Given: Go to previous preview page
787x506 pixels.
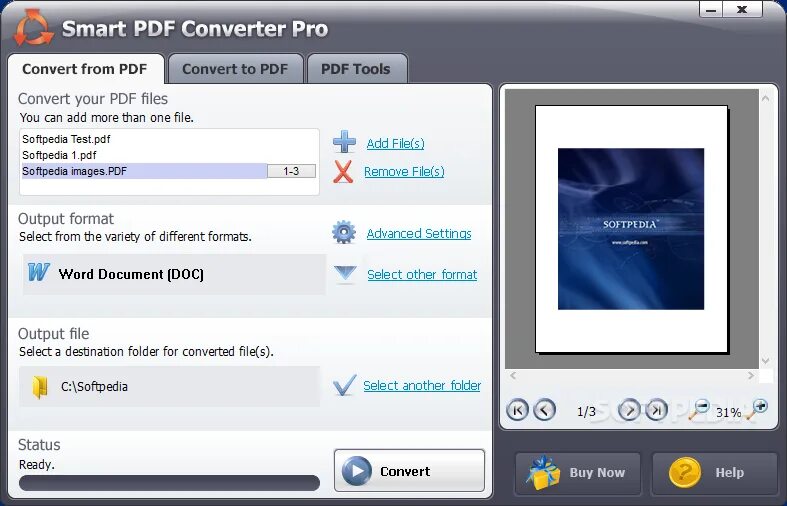Looking at the screenshot, I should 544,410.
